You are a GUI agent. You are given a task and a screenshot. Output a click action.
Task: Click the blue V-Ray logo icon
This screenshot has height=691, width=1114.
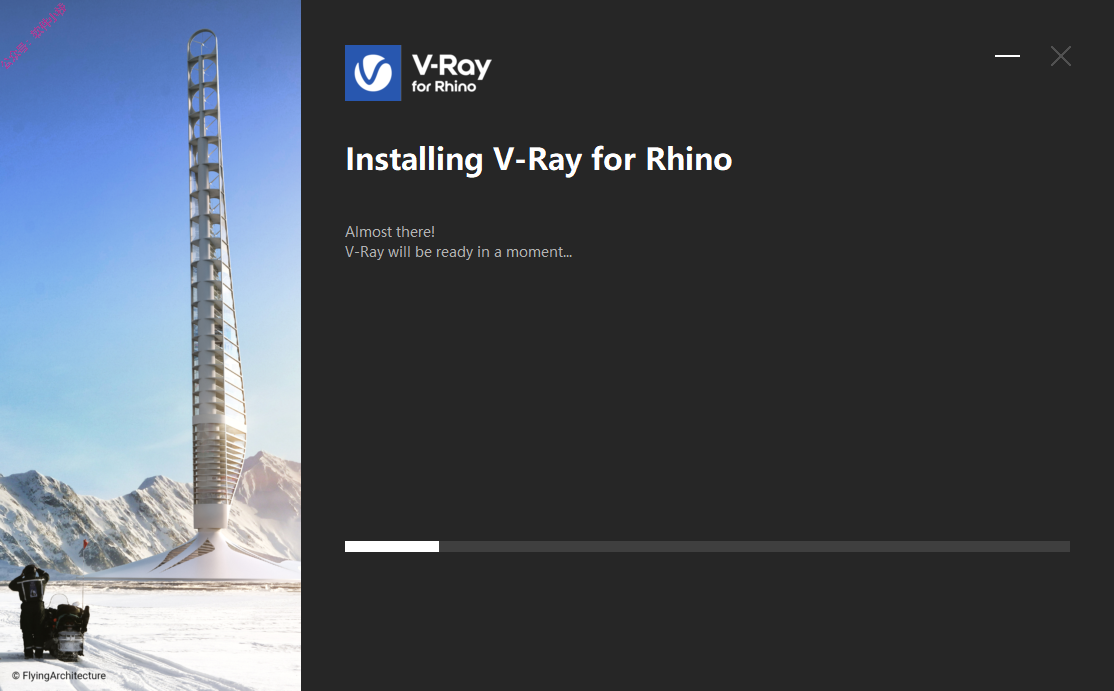coord(373,73)
